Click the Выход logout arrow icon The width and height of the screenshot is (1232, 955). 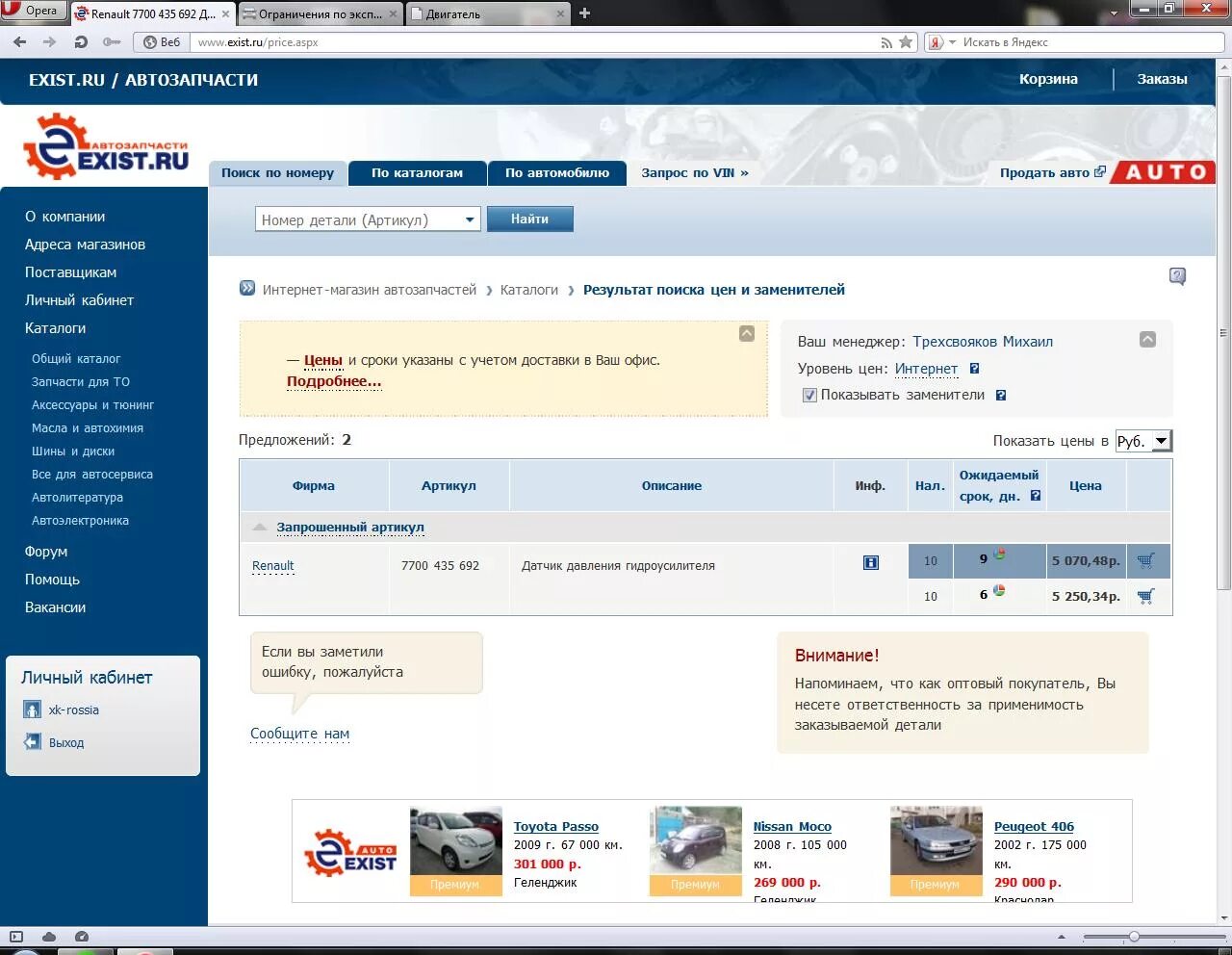coord(32,742)
